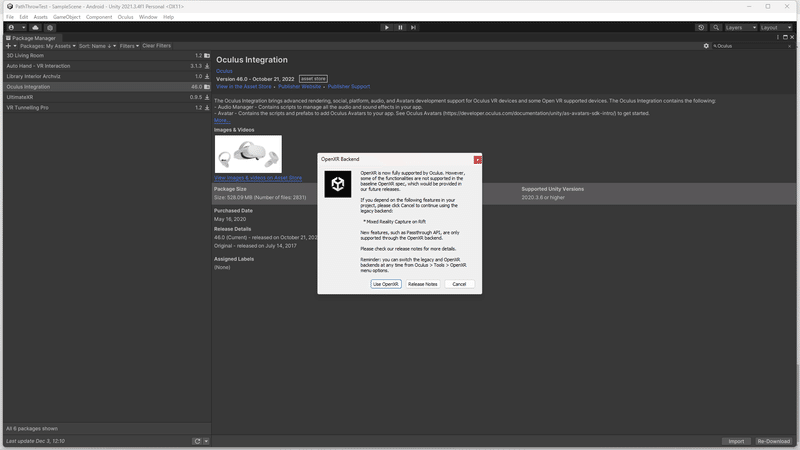Open the Oculus publisher link
This screenshot has width=800, height=450.
[224, 71]
